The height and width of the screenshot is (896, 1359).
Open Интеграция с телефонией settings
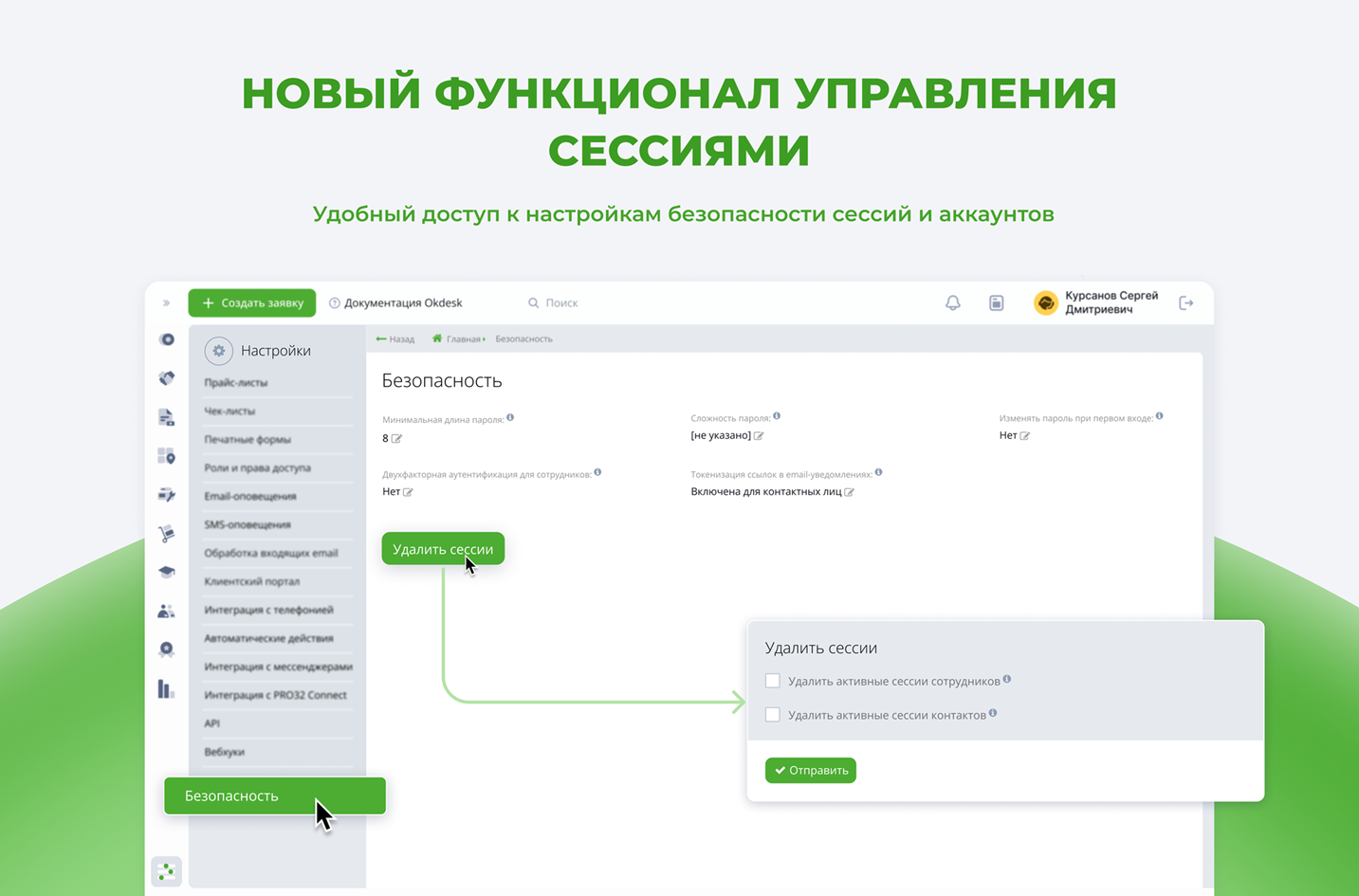[269, 611]
